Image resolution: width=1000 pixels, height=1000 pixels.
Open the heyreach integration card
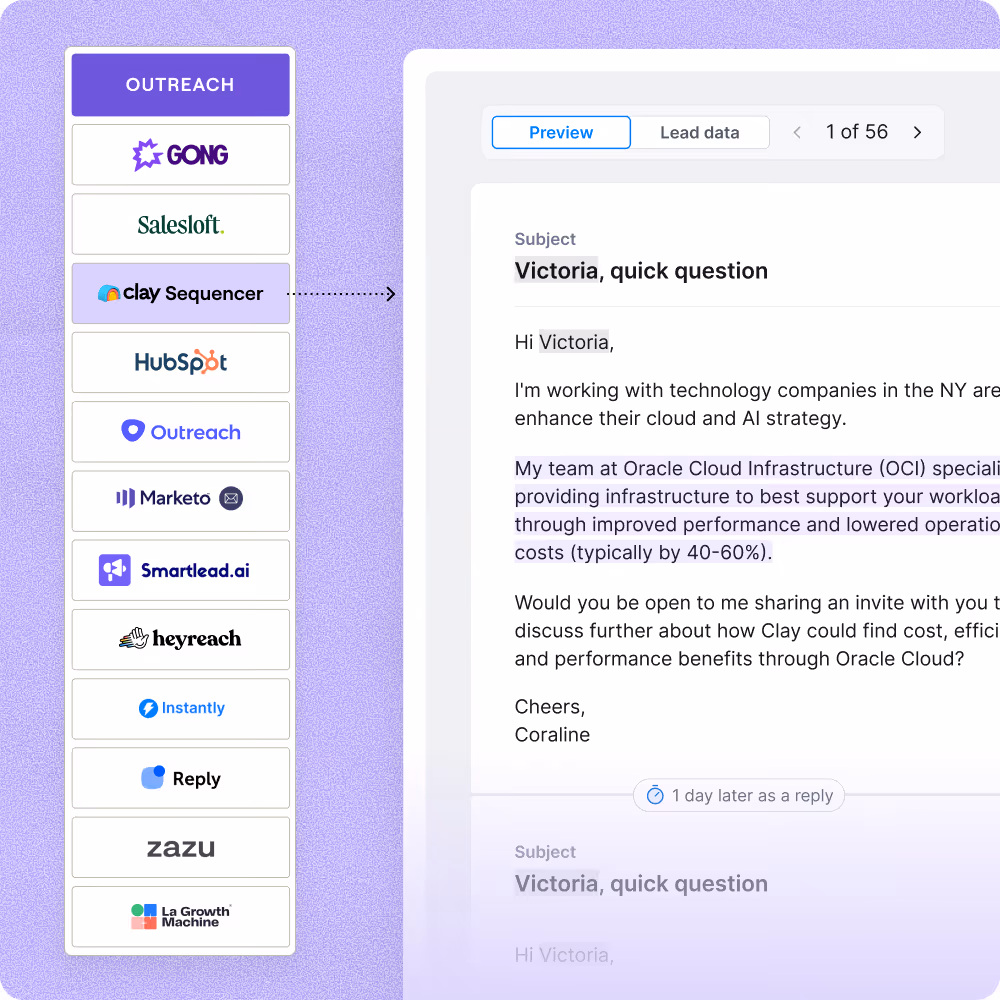[x=180, y=640]
